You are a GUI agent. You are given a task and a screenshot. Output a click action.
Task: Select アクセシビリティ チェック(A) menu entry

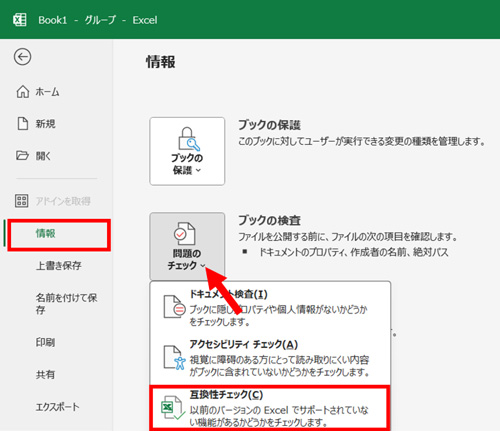tap(270, 358)
